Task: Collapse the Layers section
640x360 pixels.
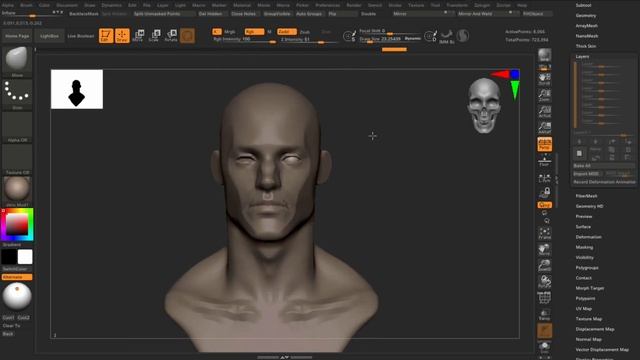Action: point(582,56)
